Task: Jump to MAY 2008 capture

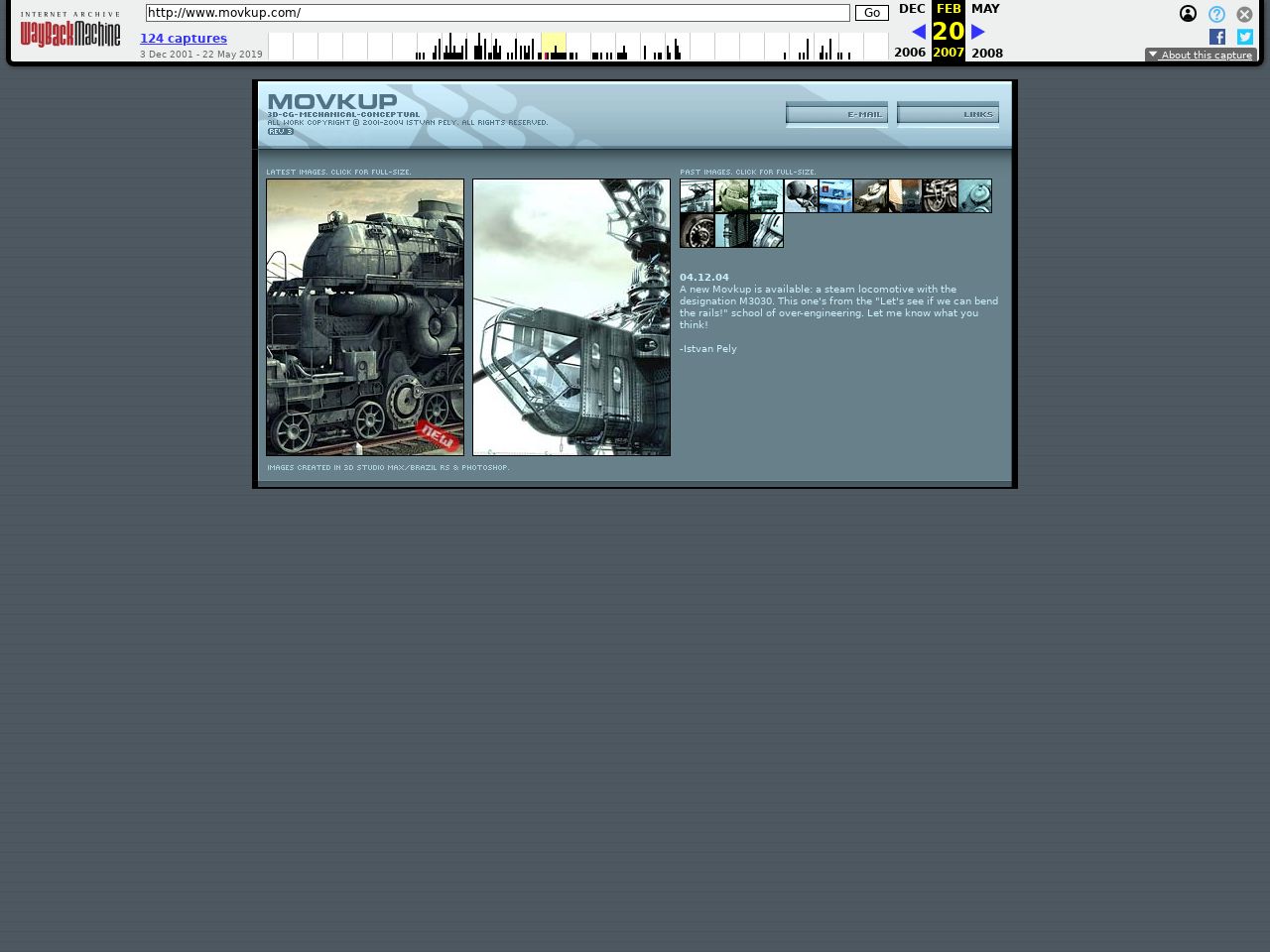Action: (985, 9)
